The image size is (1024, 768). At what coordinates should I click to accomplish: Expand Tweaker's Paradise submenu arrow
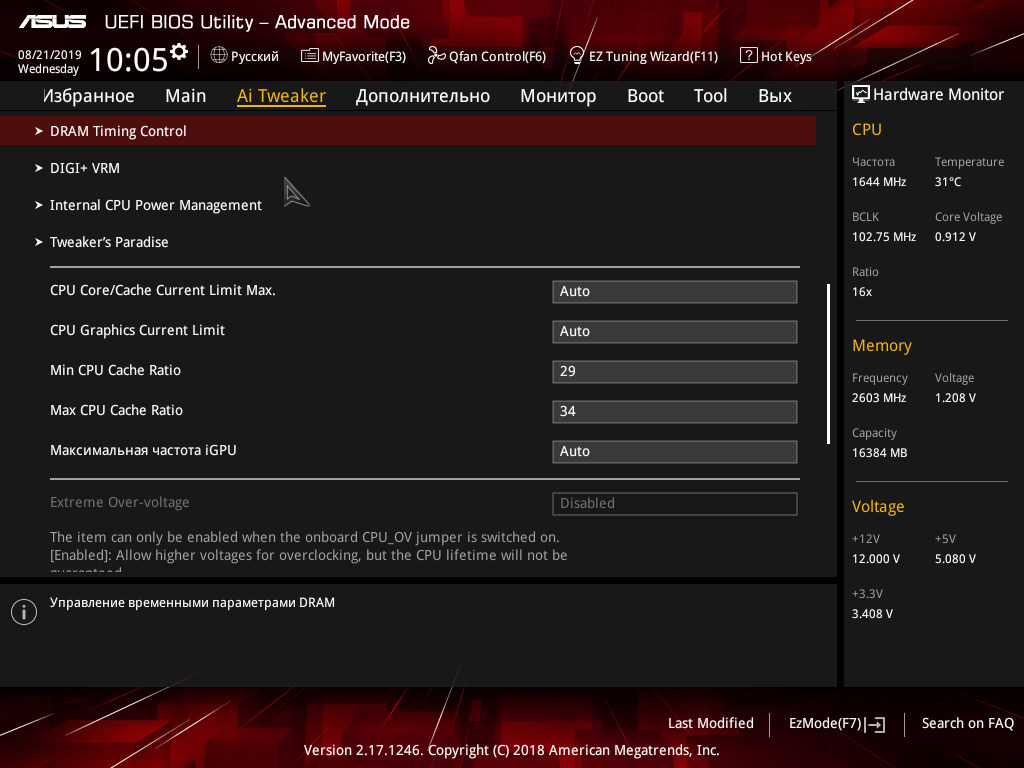point(39,242)
